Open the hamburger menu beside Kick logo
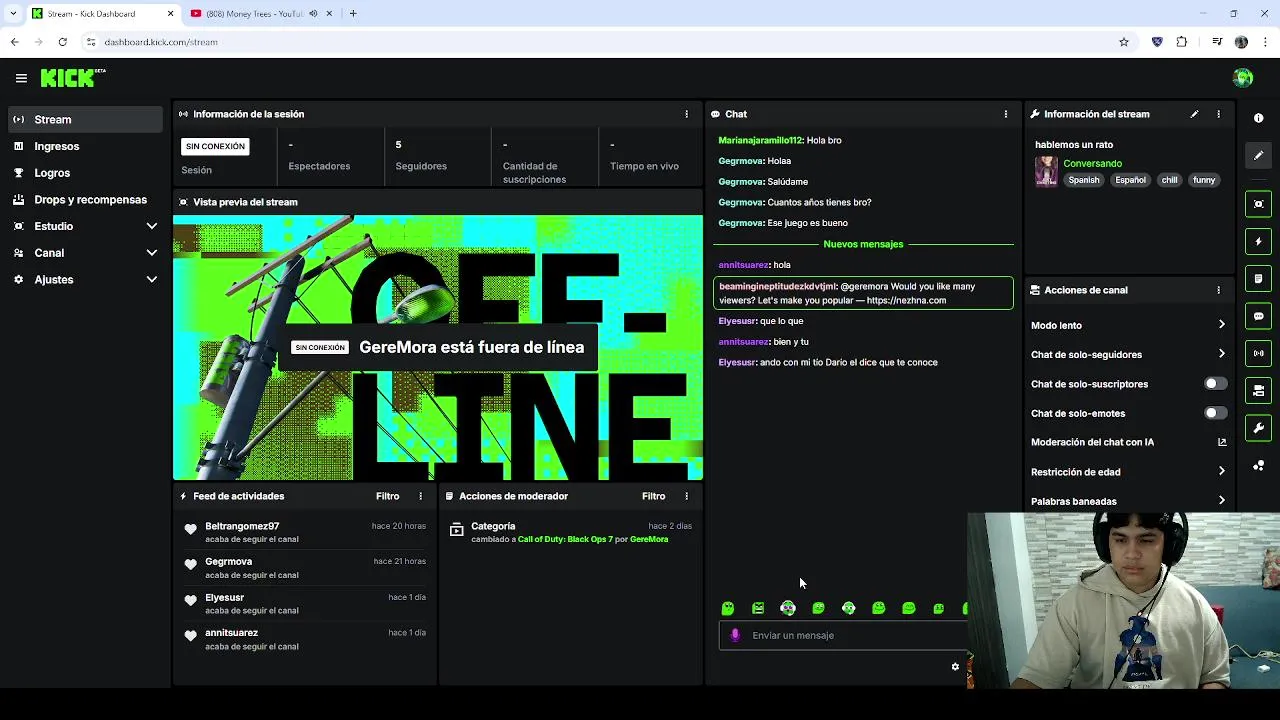This screenshot has width=1280, height=720. (x=21, y=78)
